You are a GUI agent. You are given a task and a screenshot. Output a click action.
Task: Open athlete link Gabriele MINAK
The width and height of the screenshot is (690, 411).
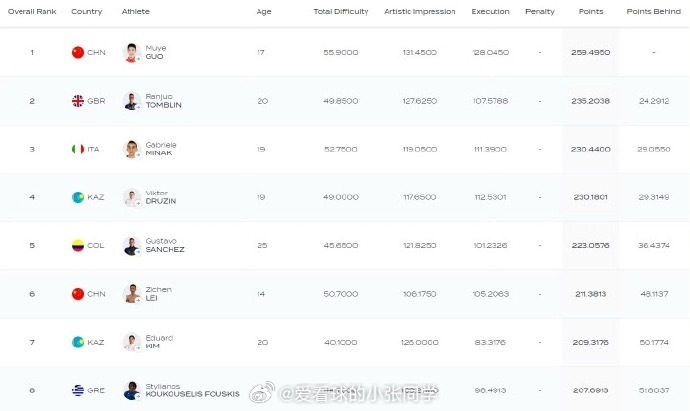[161, 149]
